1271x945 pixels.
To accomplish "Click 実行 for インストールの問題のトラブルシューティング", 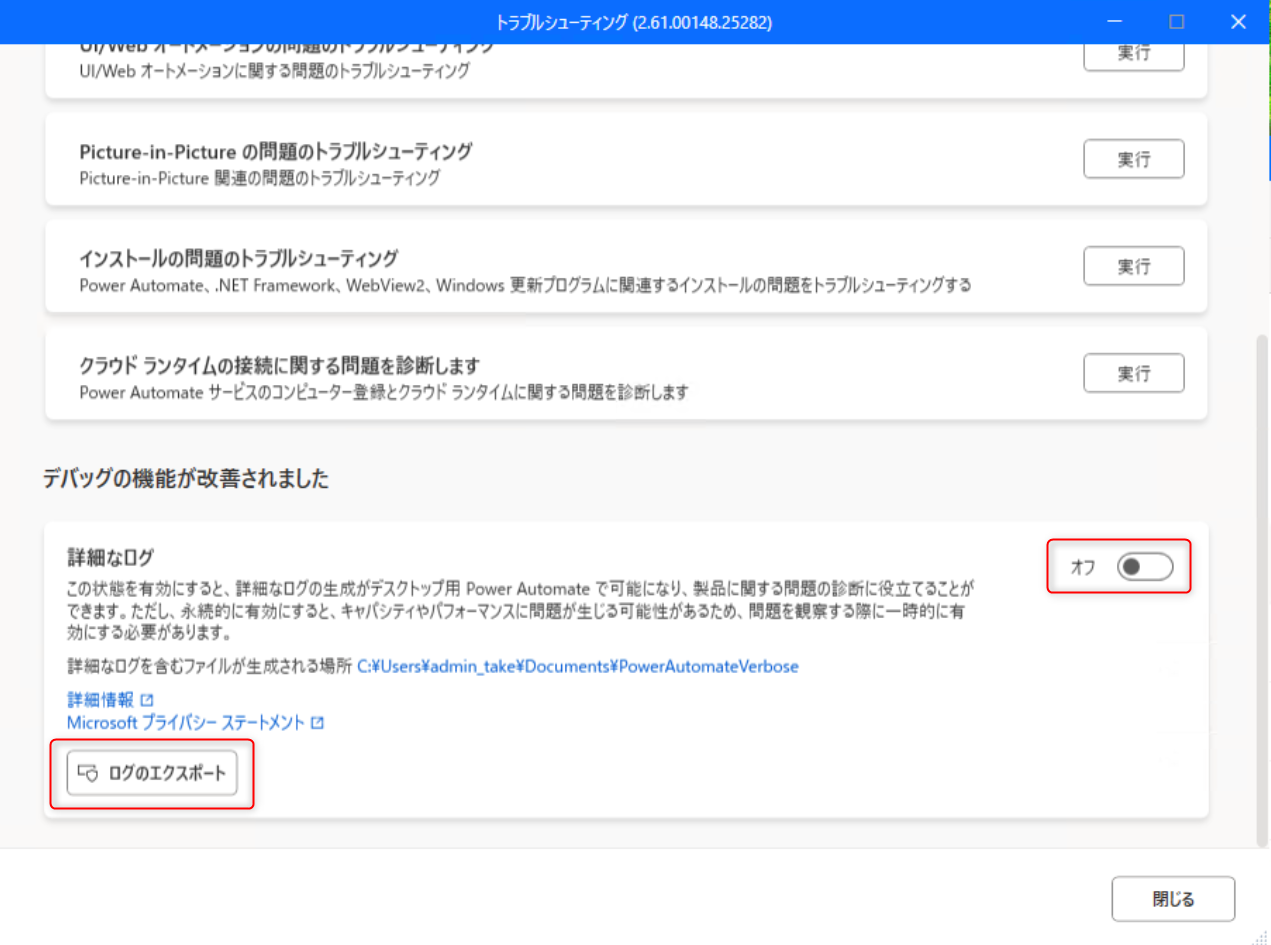I will pos(1133,266).
